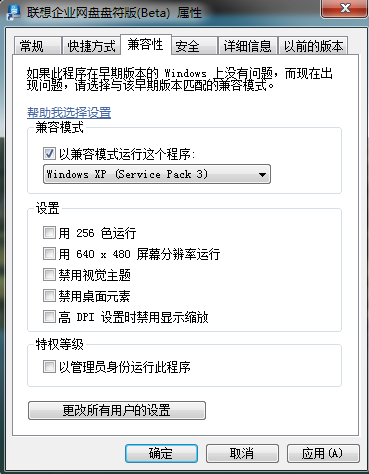Check 高 DPI 设置时禁用显示缩放

pos(49,317)
